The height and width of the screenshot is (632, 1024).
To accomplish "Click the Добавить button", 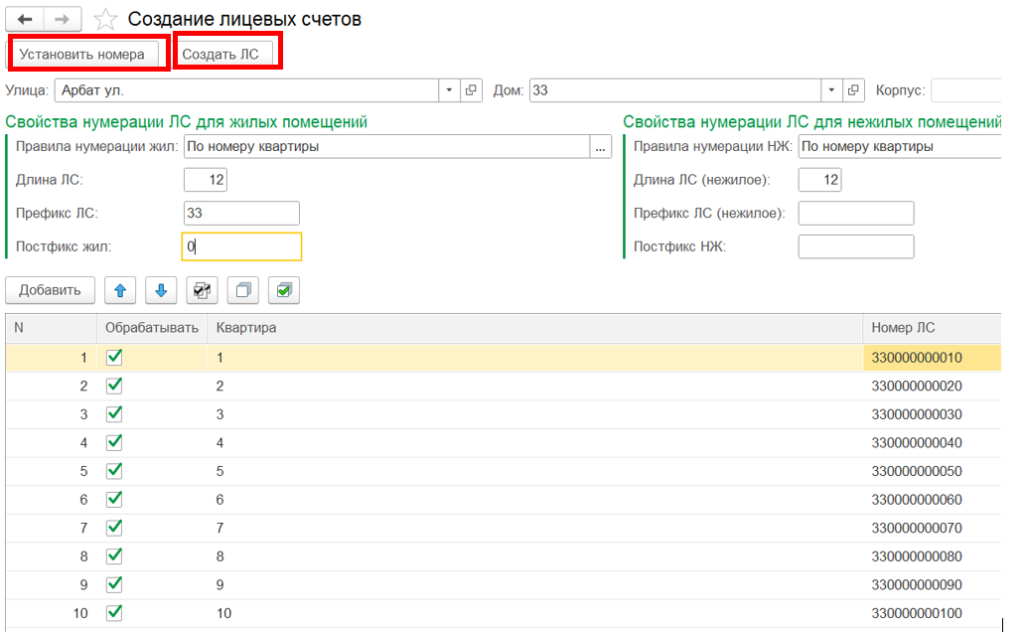I will [50, 290].
